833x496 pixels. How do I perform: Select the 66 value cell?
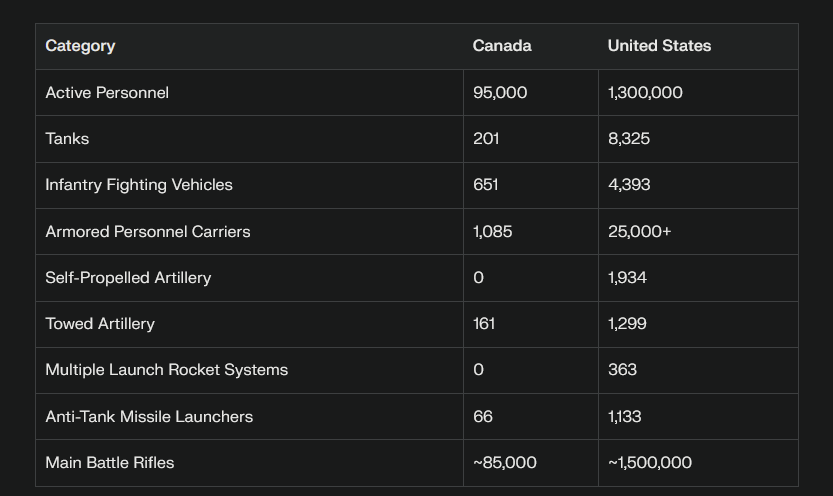click(x=482, y=417)
